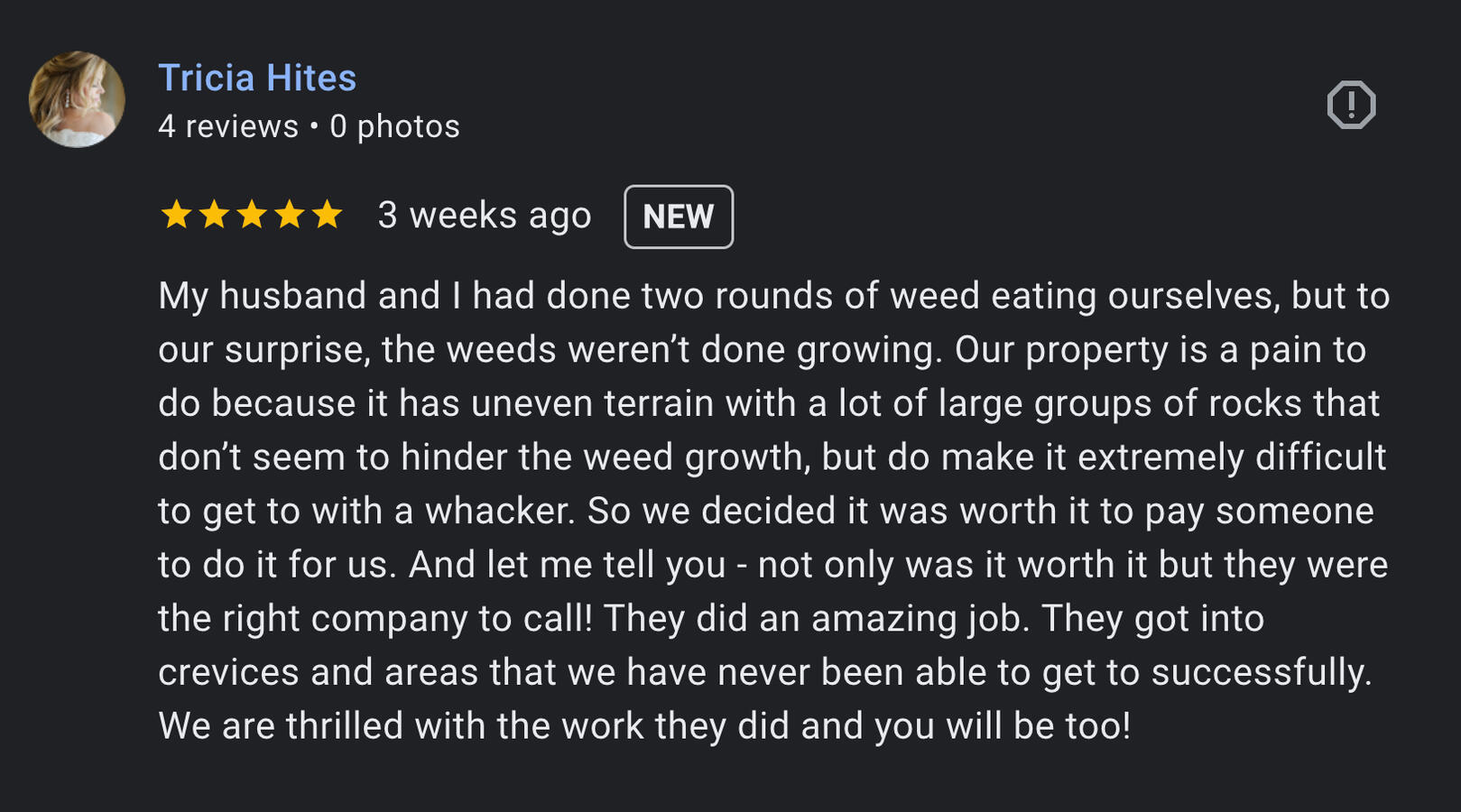Image resolution: width=1461 pixels, height=812 pixels.
Task: Click the third gold rating star
Action: click(252, 216)
